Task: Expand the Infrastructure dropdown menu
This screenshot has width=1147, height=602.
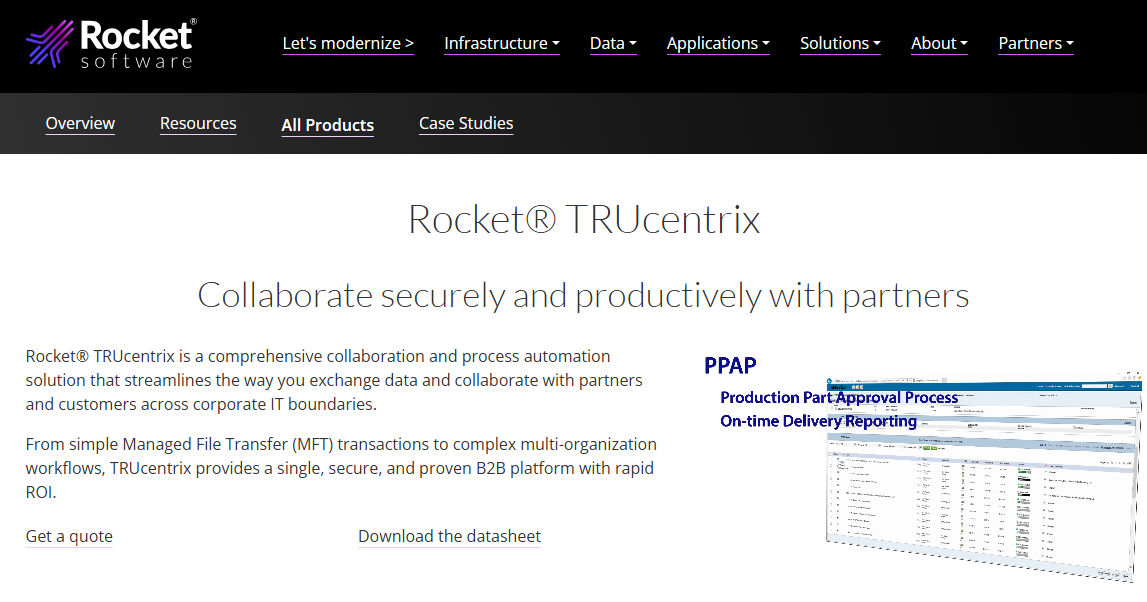Action: click(502, 43)
